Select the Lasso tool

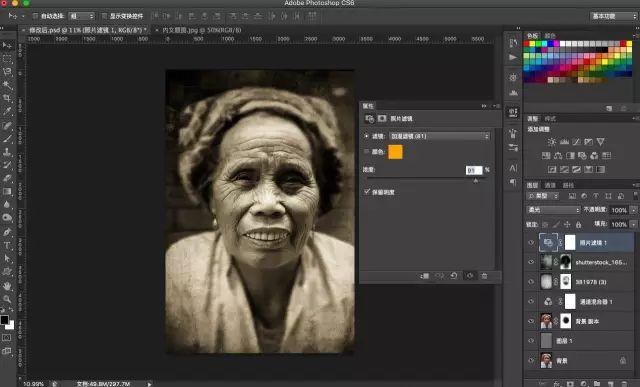(7, 72)
